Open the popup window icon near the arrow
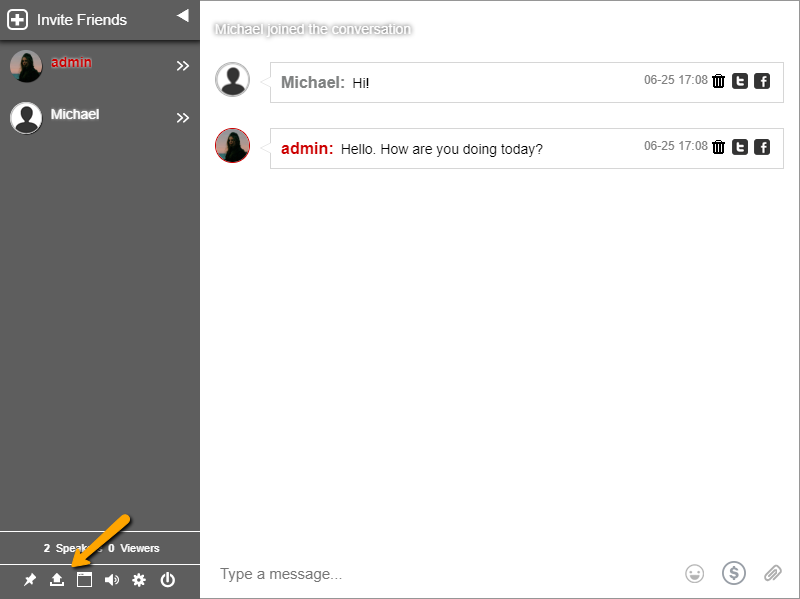The image size is (800, 599). (84, 580)
